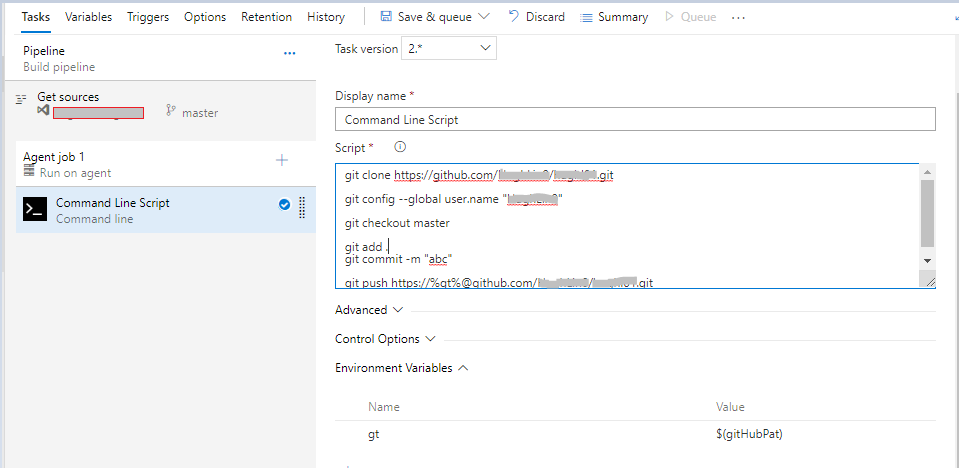Open the Pipeline ellipsis menu

pyautogui.click(x=290, y=53)
